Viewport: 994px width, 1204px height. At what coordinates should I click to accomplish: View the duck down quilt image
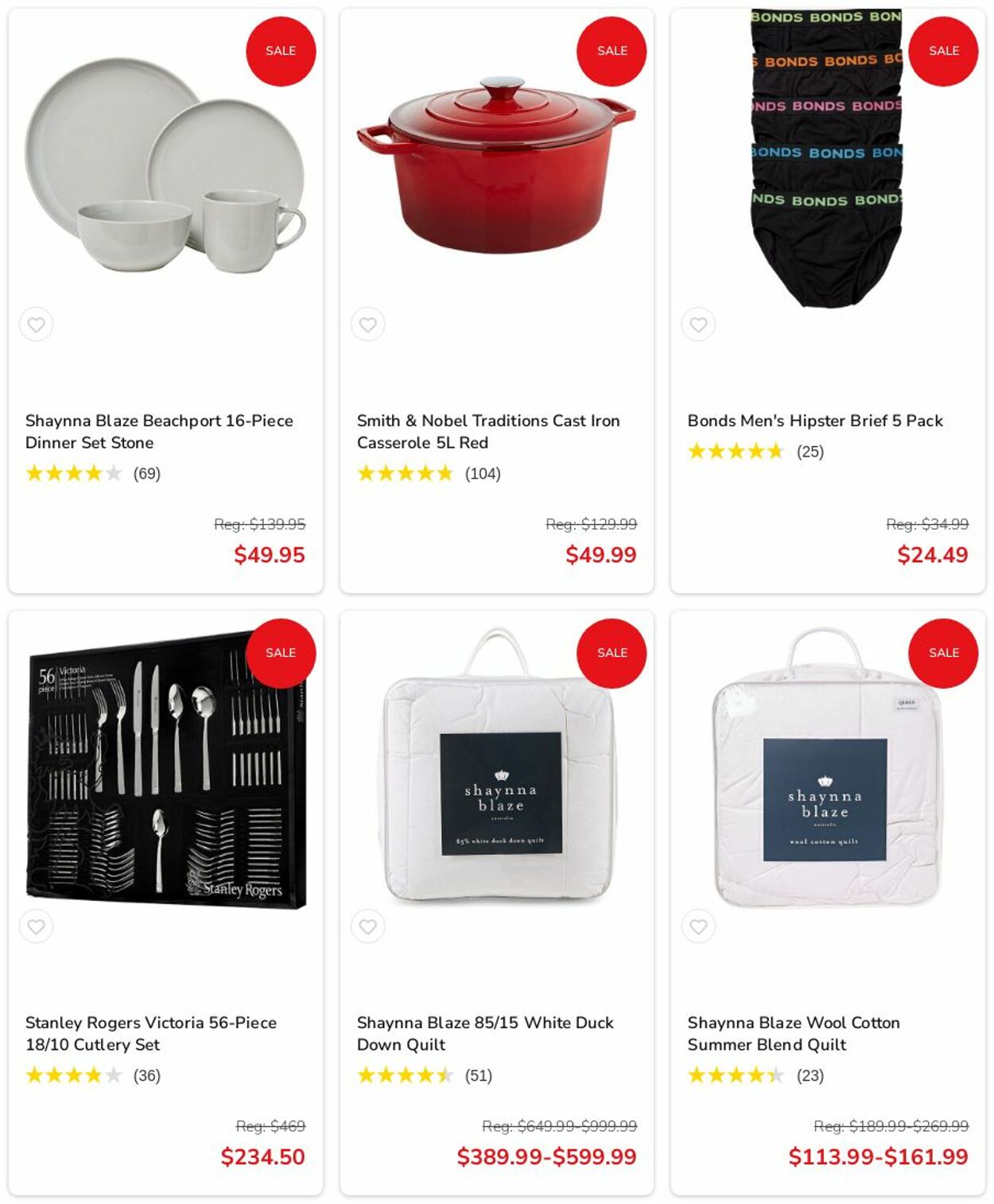click(x=497, y=766)
